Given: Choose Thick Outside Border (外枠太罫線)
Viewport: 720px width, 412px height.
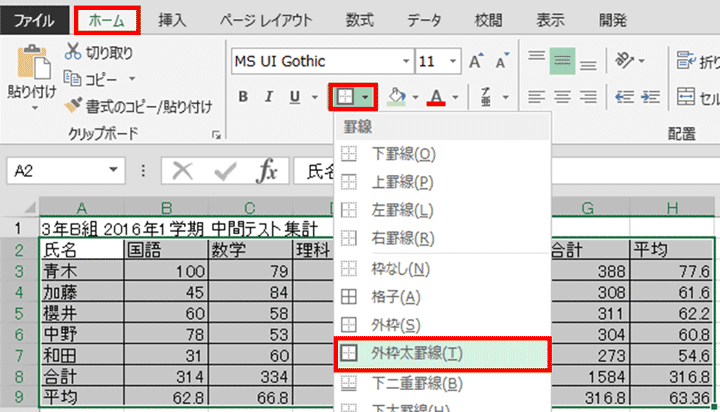Looking at the screenshot, I should coord(442,354).
